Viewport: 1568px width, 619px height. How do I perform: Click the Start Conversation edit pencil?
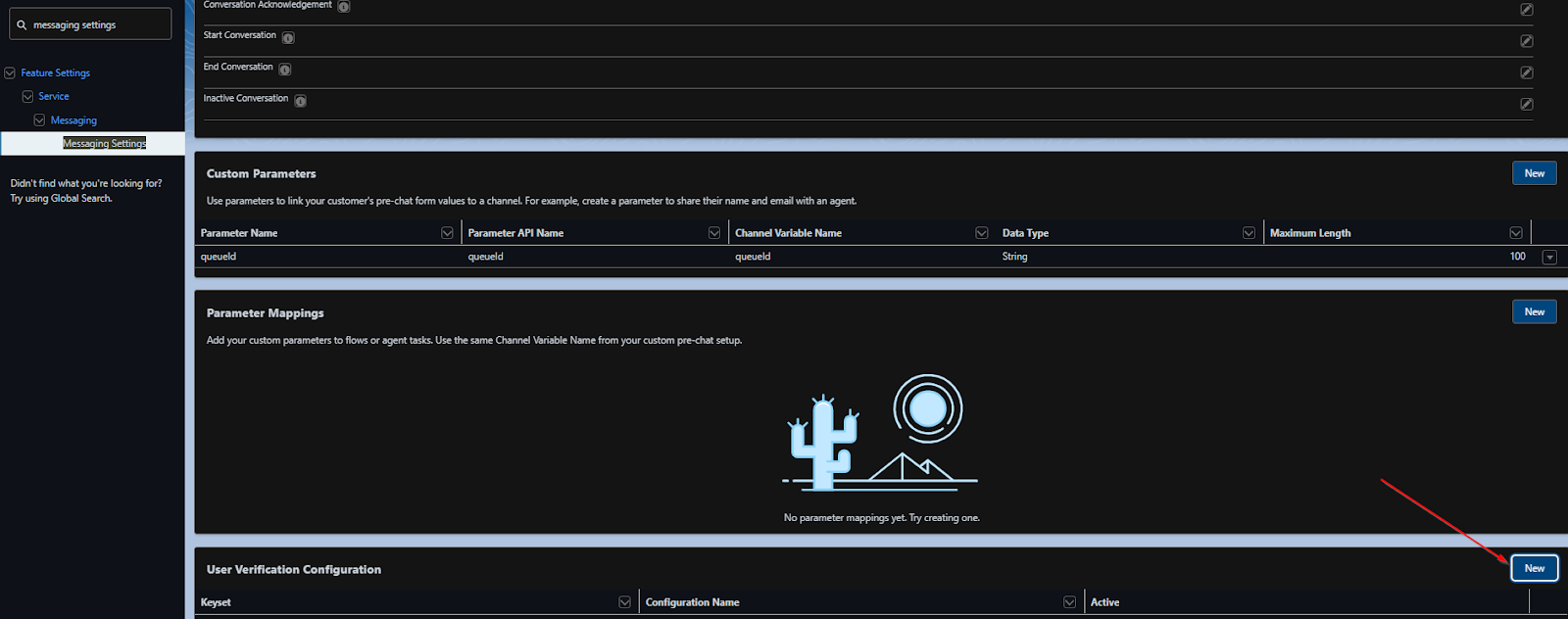pyautogui.click(x=1526, y=41)
